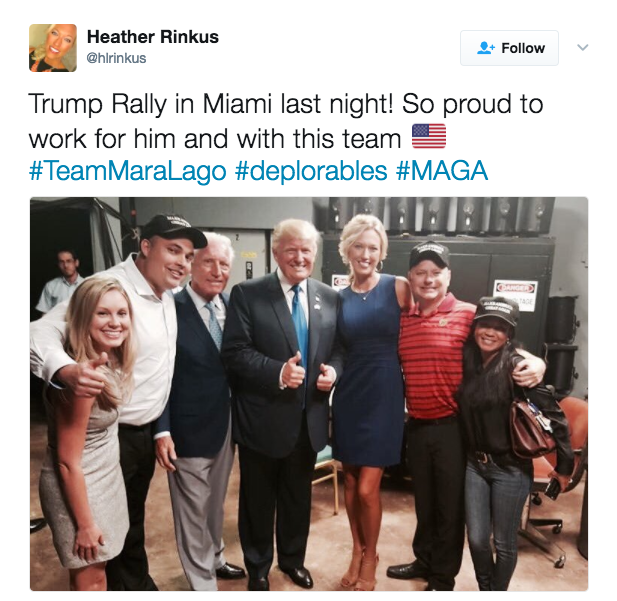Viewport: 617px width, 601px height.
Task: Click the navy blue dress in the photo
Action: point(369,372)
